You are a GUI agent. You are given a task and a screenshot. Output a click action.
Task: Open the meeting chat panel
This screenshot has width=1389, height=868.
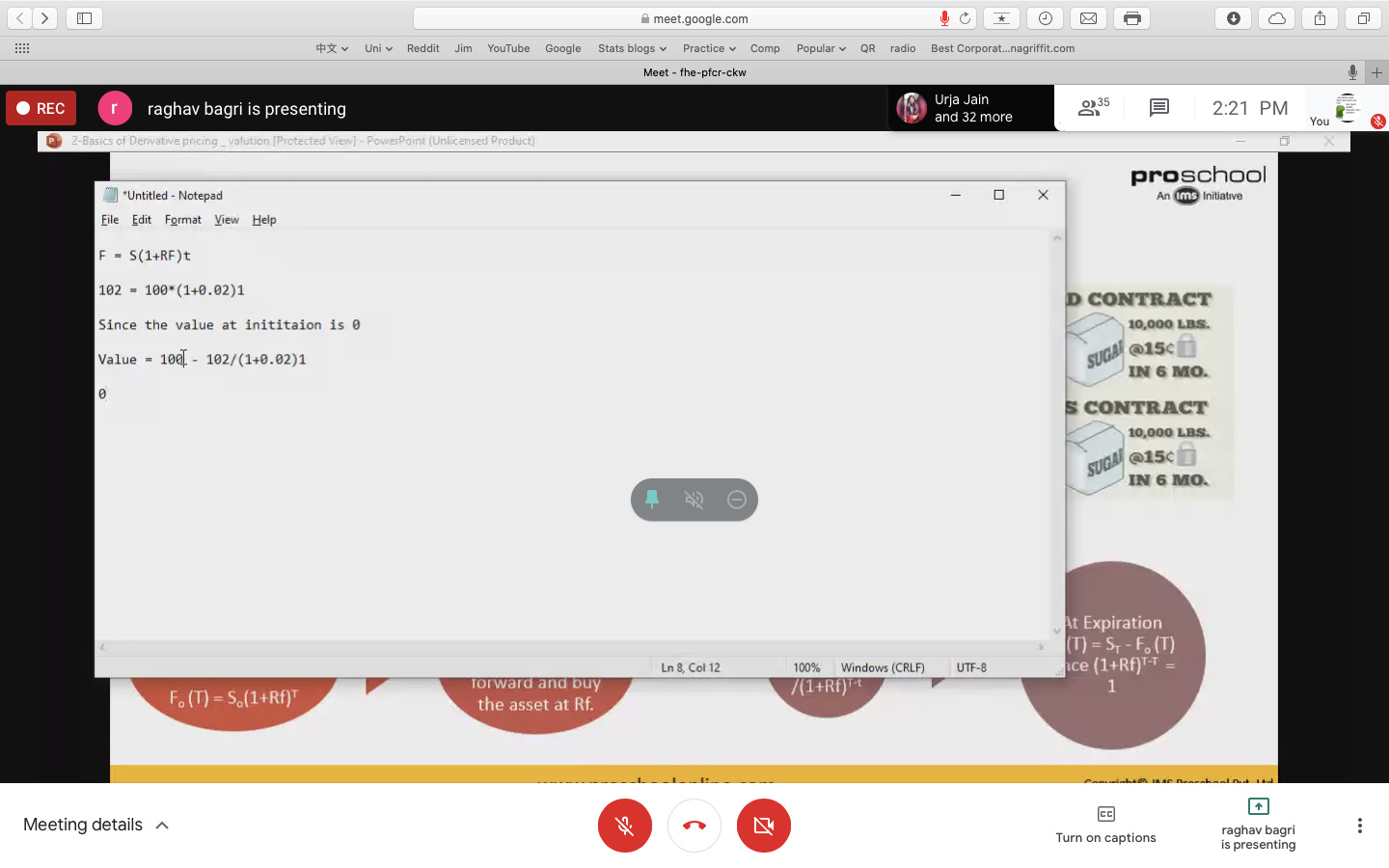(x=1159, y=108)
